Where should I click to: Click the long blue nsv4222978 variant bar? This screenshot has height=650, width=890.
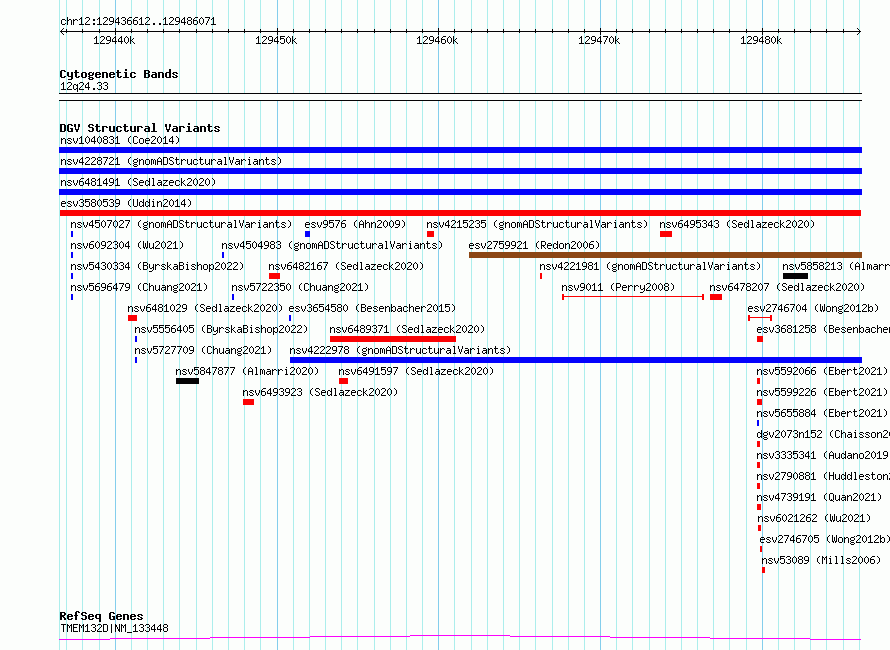pos(576,360)
